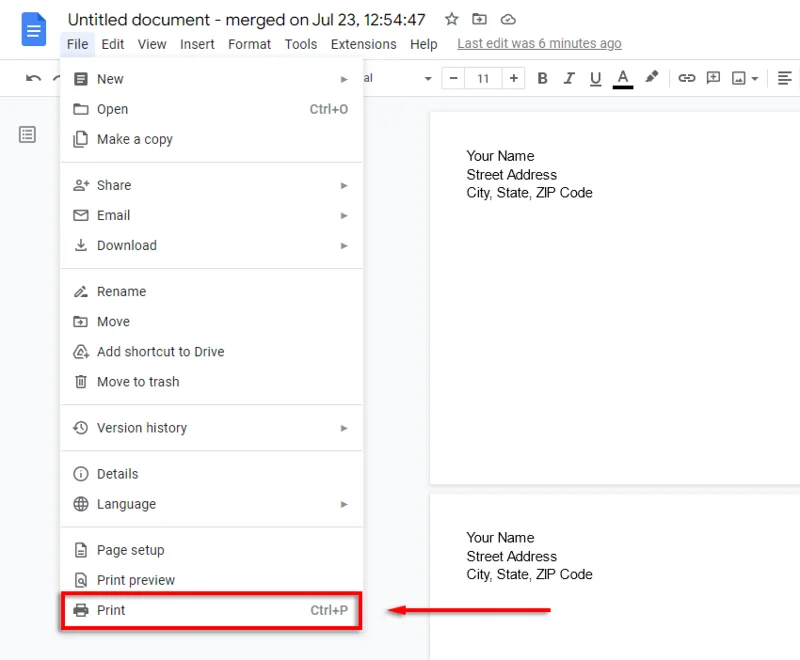Image resolution: width=800 pixels, height=660 pixels.
Task: Increase font size with plus button
Action: point(514,78)
